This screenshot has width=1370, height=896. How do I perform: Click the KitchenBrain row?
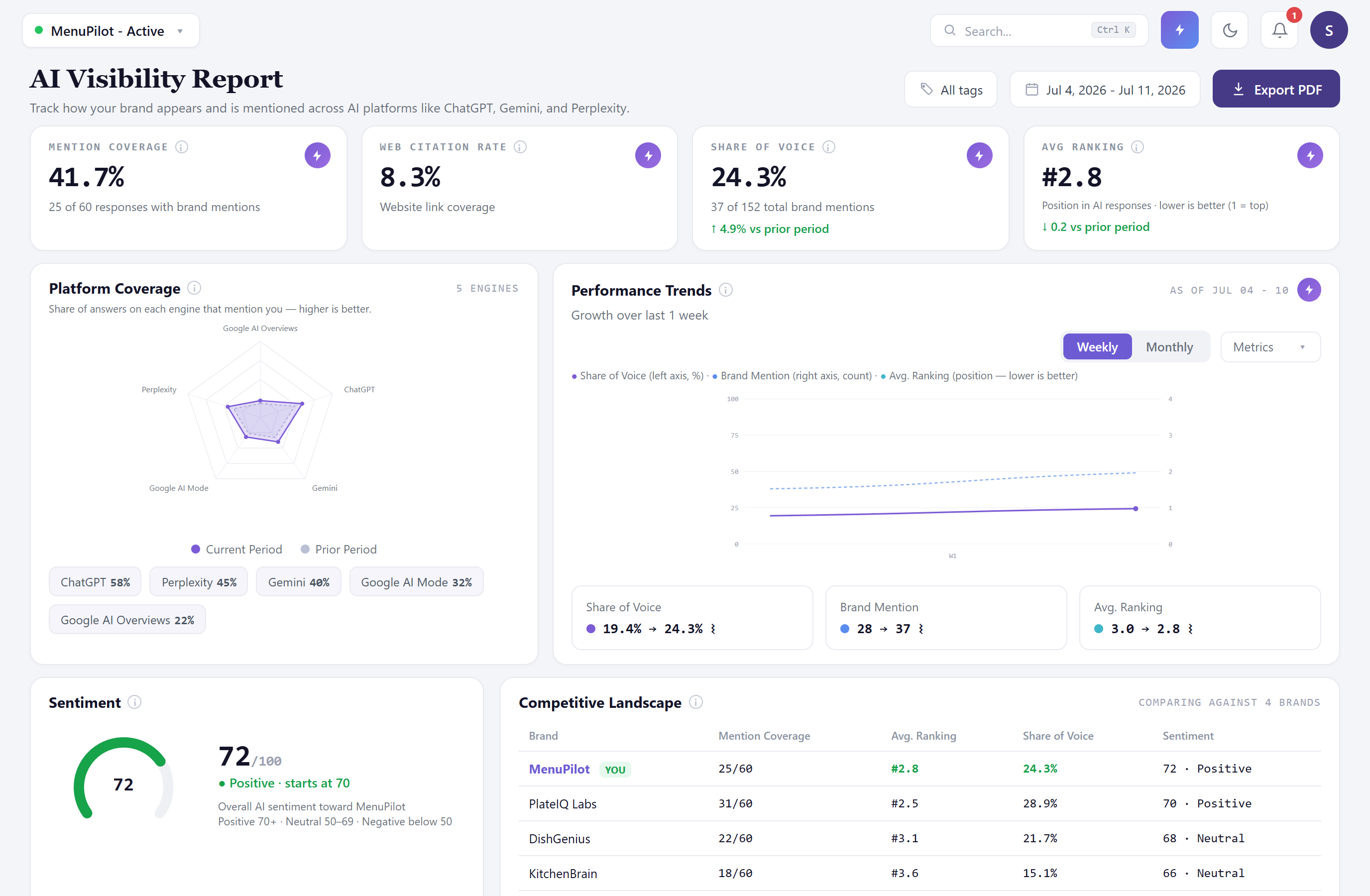pyautogui.click(x=919, y=873)
